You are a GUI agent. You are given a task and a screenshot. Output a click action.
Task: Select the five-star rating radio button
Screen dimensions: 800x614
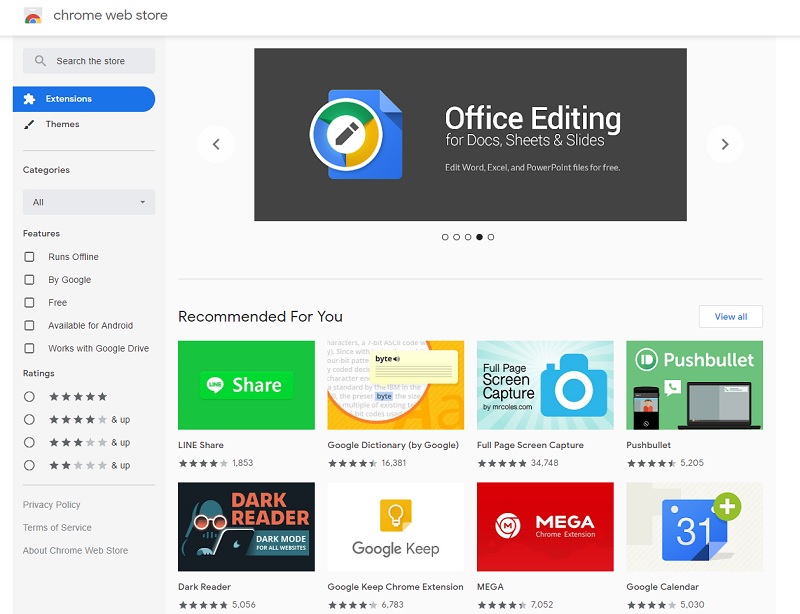tap(30, 397)
